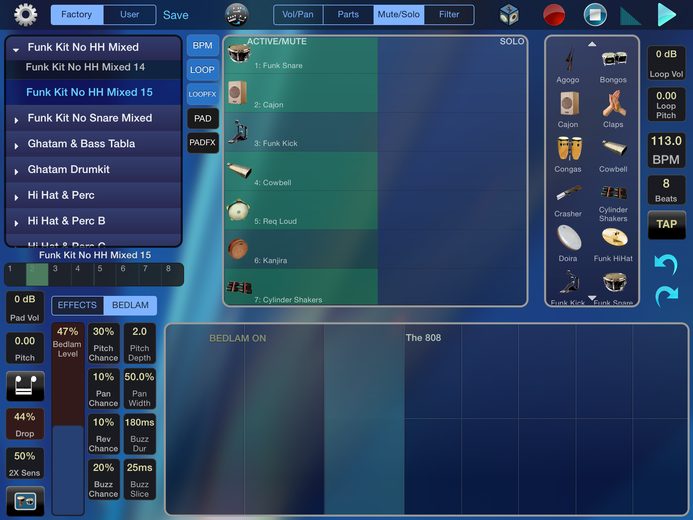Screen dimensions: 693x520
Task: Toggle mute on 4: Cowbell part
Action: click(x=301, y=171)
